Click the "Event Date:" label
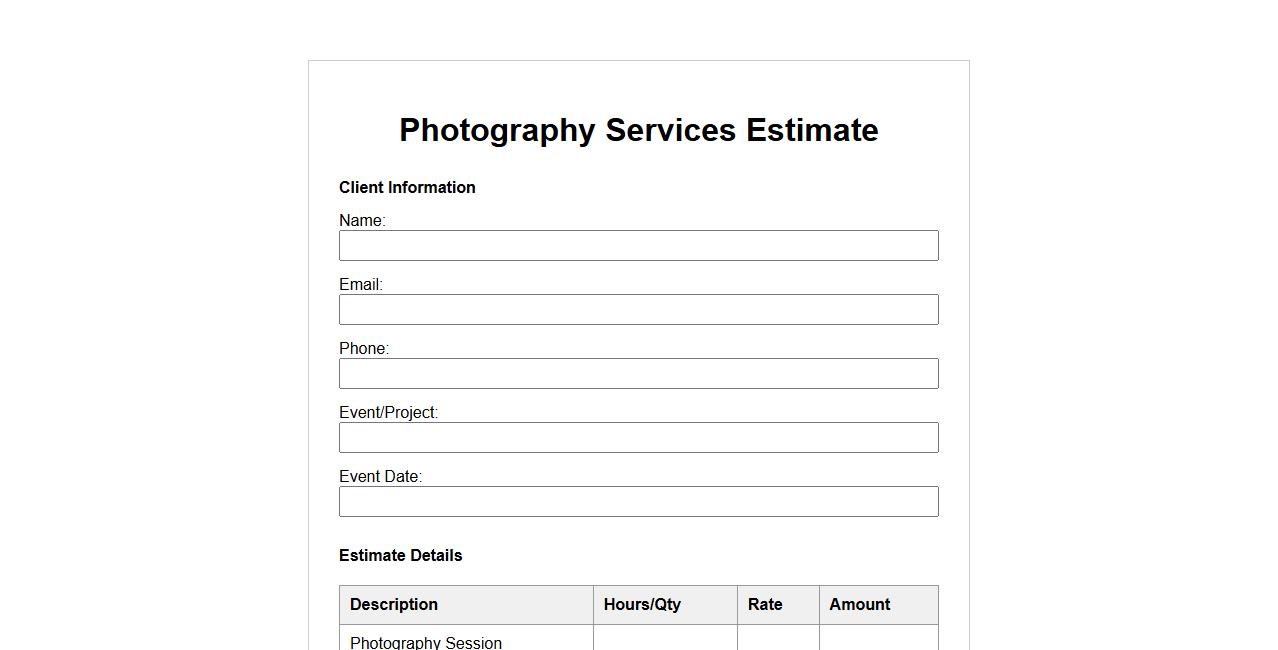This screenshot has width=1278, height=650. 380,477
